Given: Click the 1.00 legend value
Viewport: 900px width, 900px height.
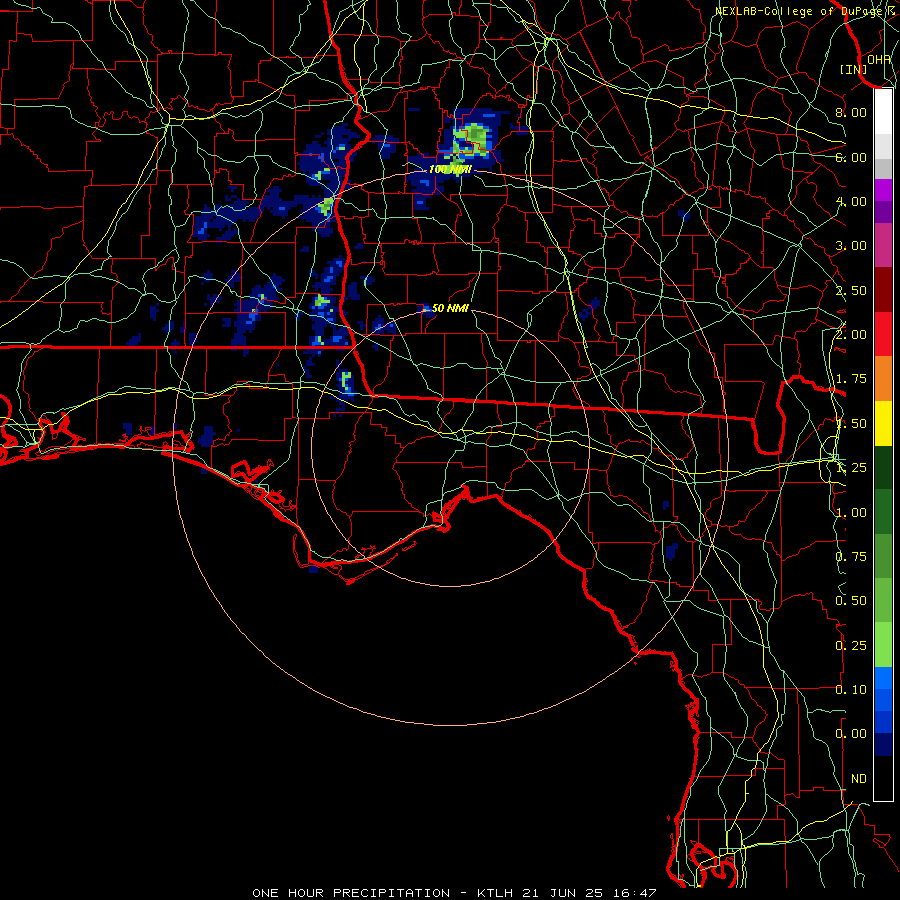Looking at the screenshot, I should 851,513.
